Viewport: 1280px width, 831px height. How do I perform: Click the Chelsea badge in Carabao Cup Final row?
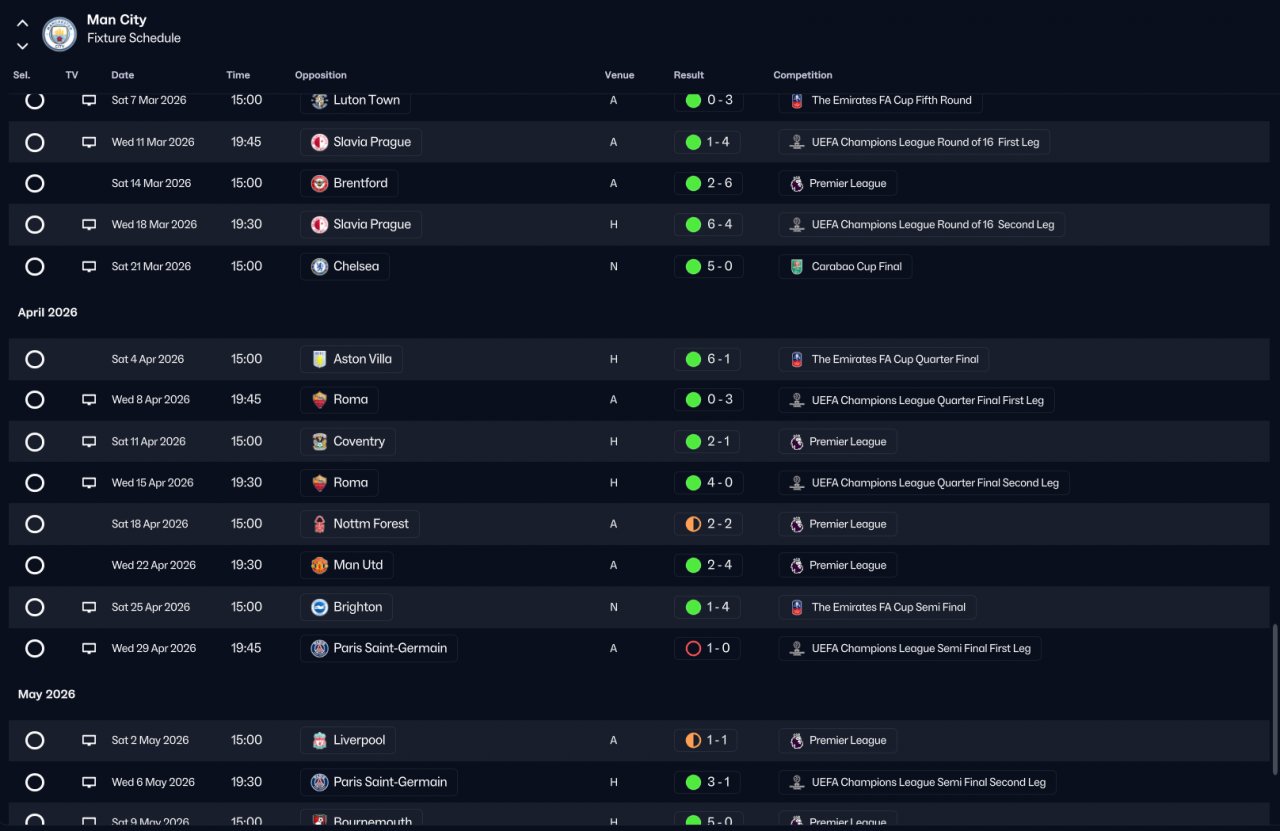[319, 266]
